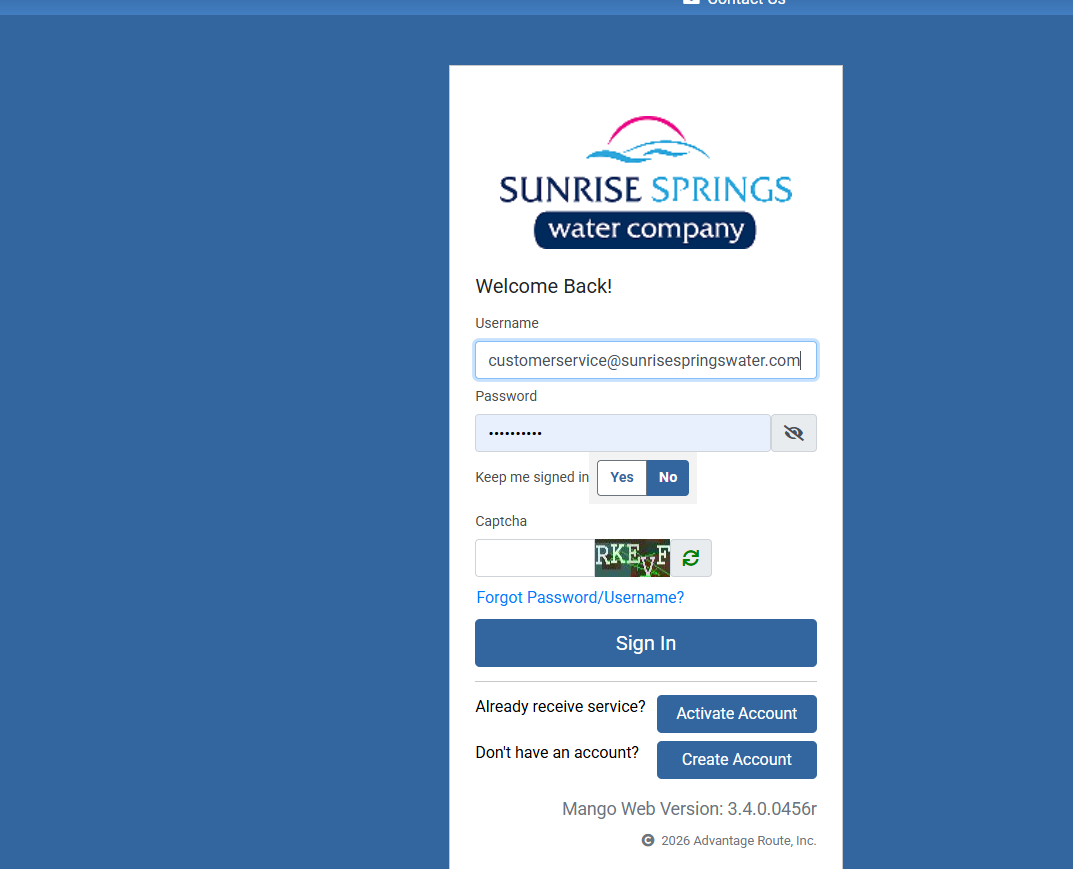1073x869 pixels.
Task: Toggle password visibility with the eye icon
Action: (x=793, y=433)
